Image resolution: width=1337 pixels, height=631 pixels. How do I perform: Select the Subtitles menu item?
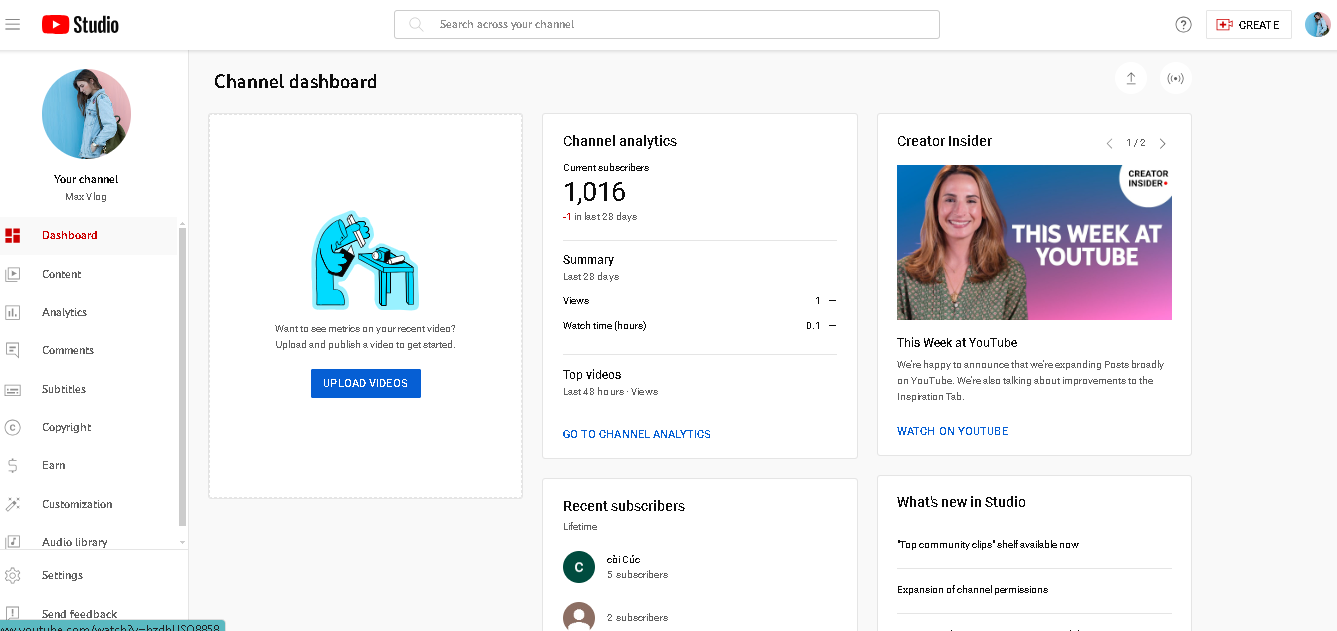click(x=64, y=389)
